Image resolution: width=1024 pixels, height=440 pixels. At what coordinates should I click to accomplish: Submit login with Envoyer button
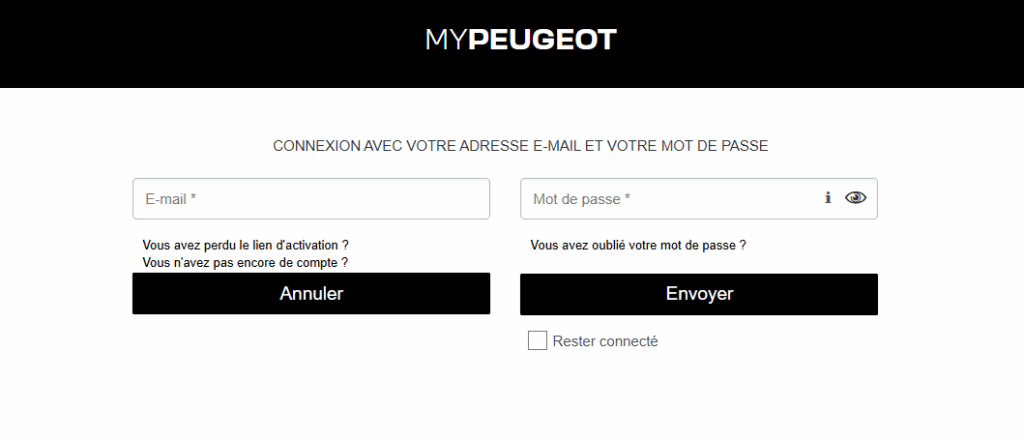pos(699,294)
